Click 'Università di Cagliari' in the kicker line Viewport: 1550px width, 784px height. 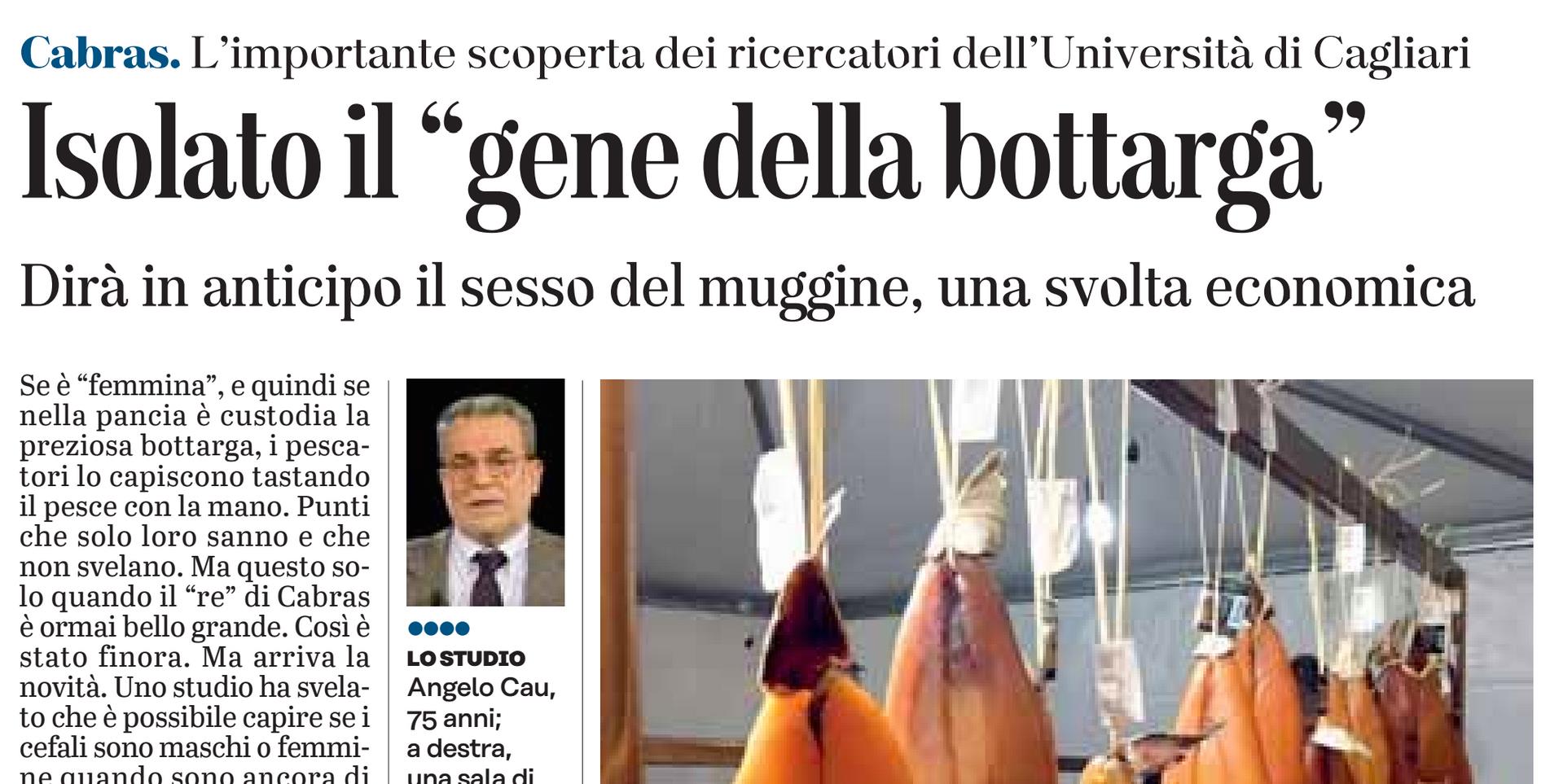[1255, 54]
